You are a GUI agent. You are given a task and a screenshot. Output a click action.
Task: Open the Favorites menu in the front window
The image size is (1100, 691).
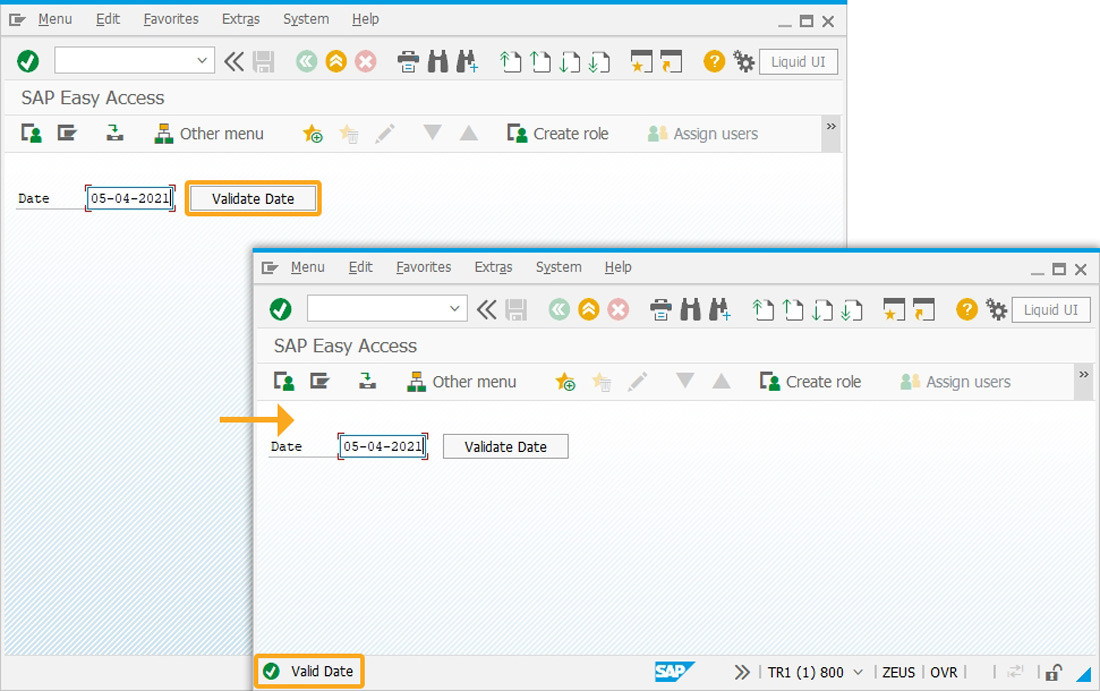[424, 267]
